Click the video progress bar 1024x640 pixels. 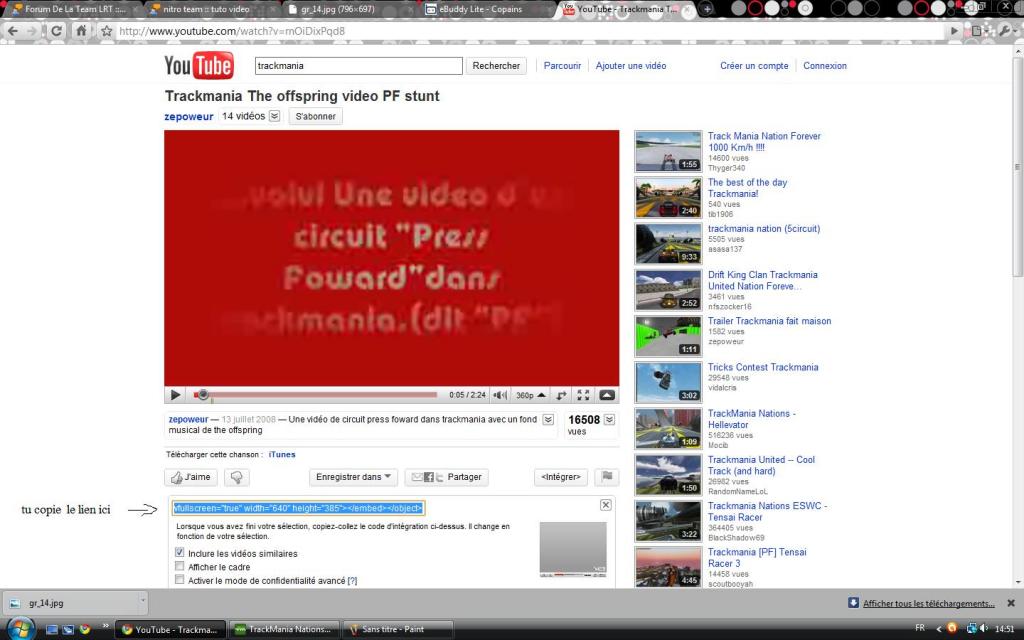tap(315, 394)
